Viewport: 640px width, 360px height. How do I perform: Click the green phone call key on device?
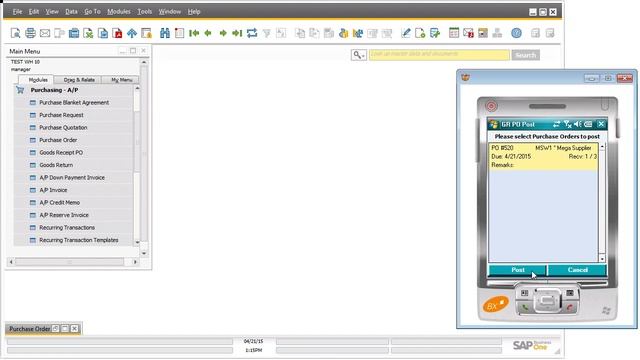525,308
